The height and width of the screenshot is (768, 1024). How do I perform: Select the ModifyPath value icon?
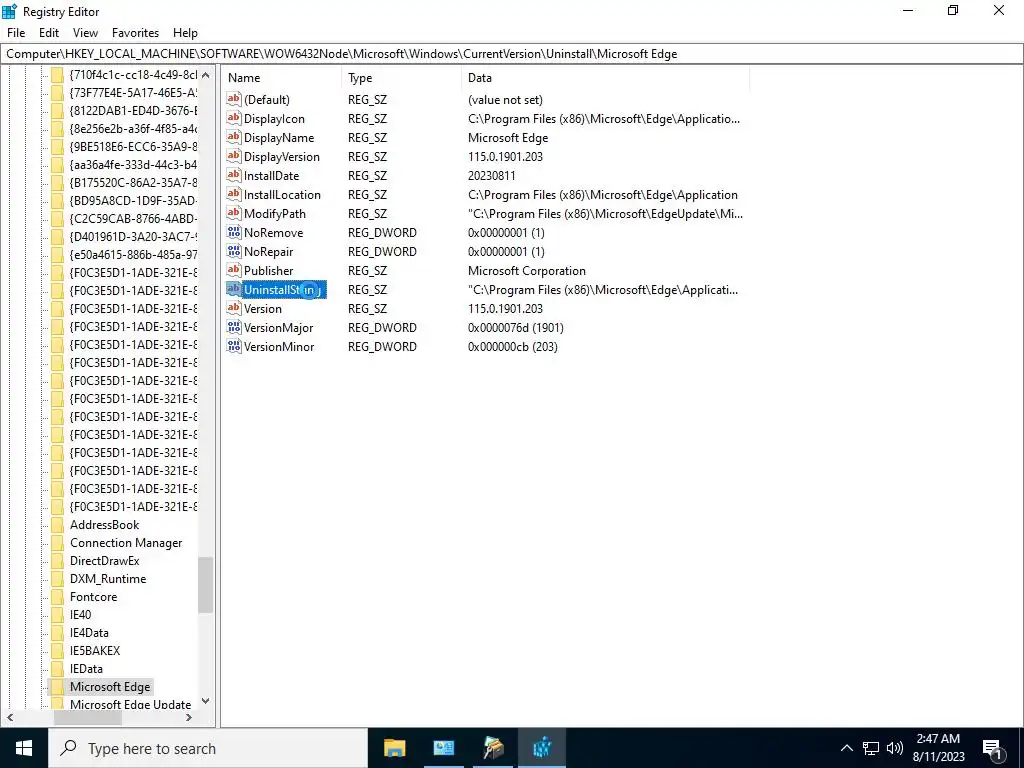(234, 213)
